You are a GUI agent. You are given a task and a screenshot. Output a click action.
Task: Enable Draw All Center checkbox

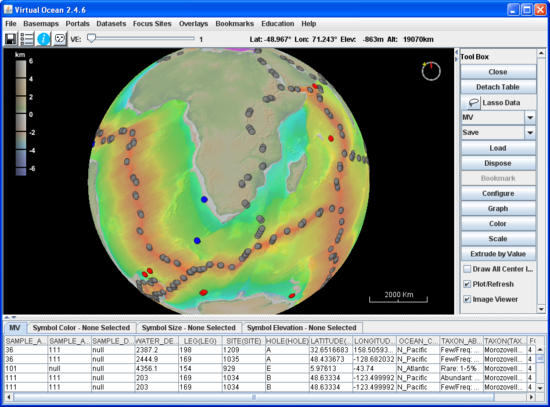[x=467, y=269]
